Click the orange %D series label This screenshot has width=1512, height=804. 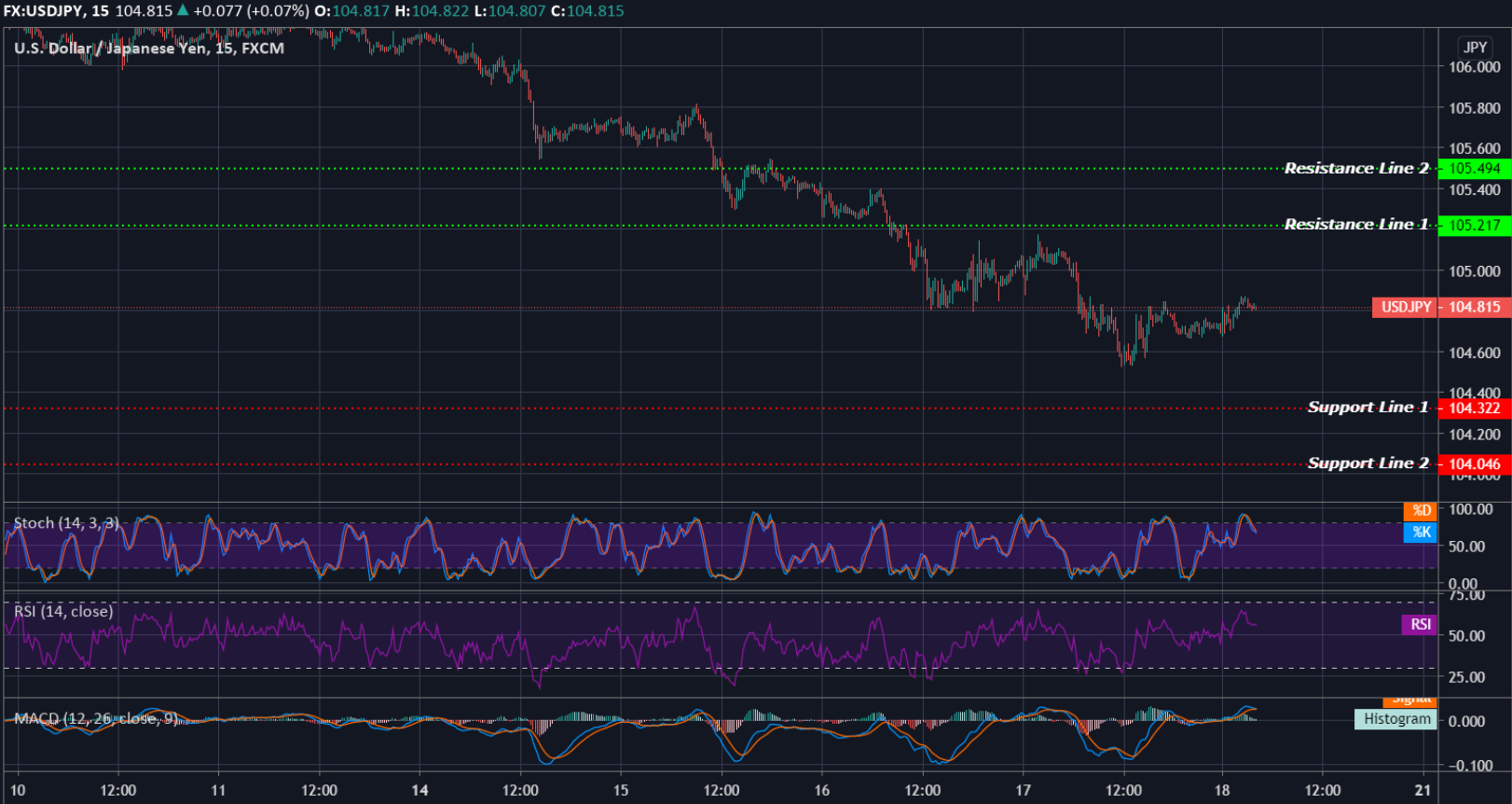tap(1421, 510)
